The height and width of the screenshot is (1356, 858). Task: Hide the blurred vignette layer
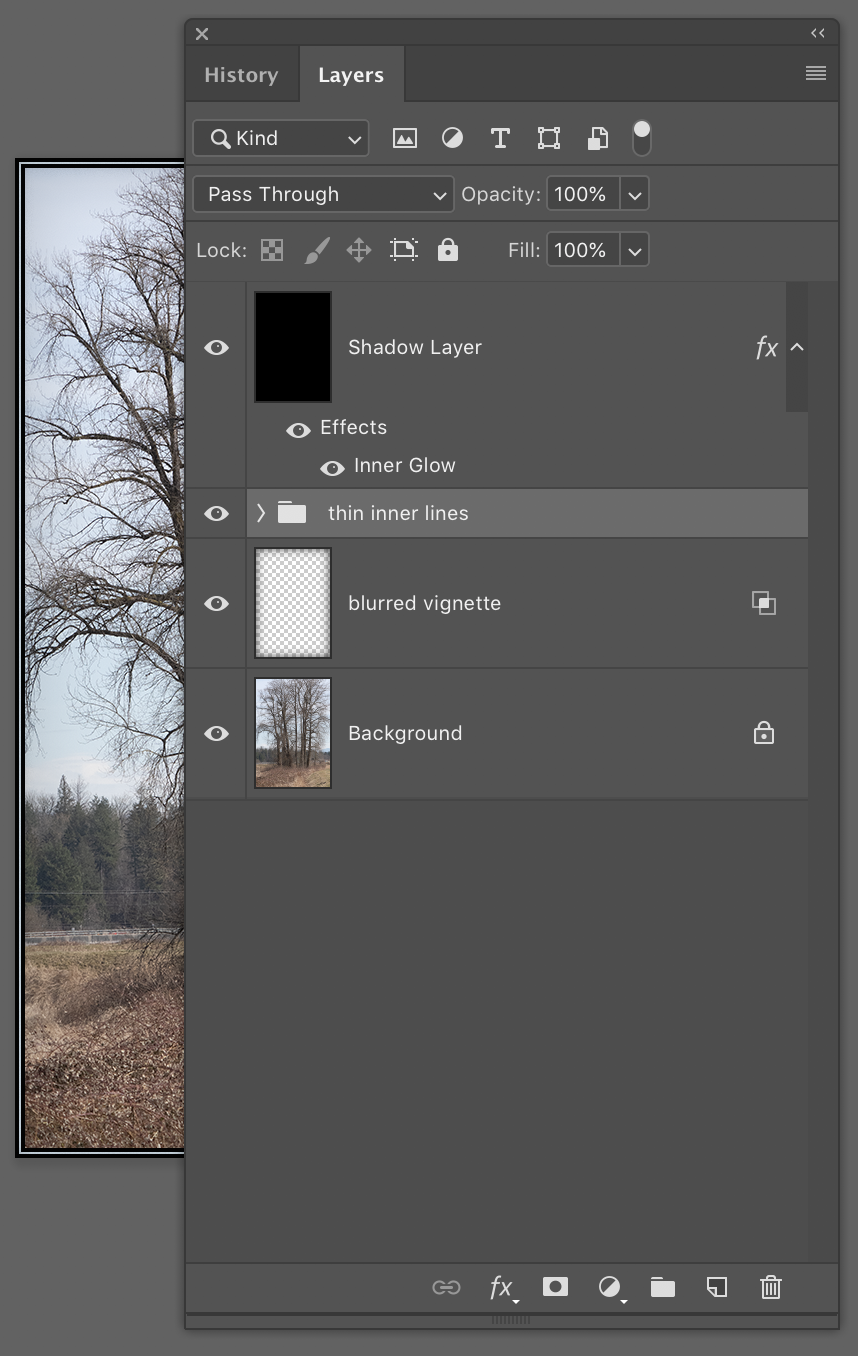pos(216,603)
